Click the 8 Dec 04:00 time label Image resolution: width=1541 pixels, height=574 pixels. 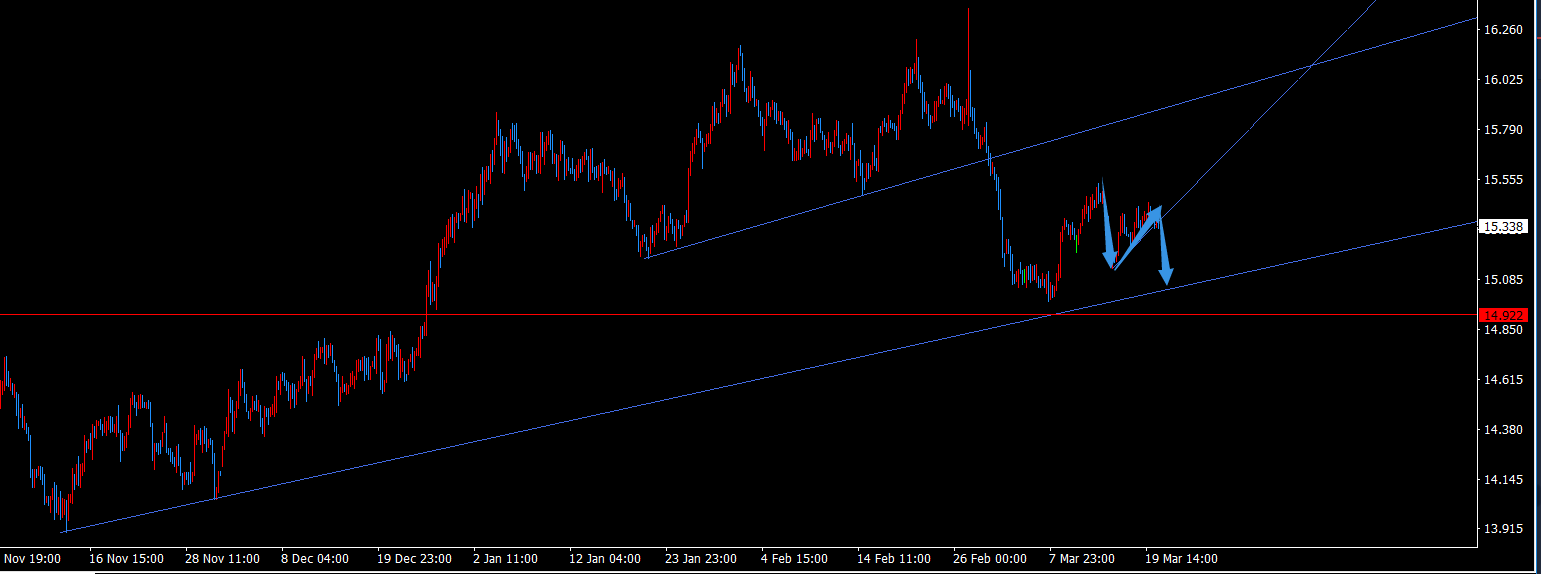315,559
